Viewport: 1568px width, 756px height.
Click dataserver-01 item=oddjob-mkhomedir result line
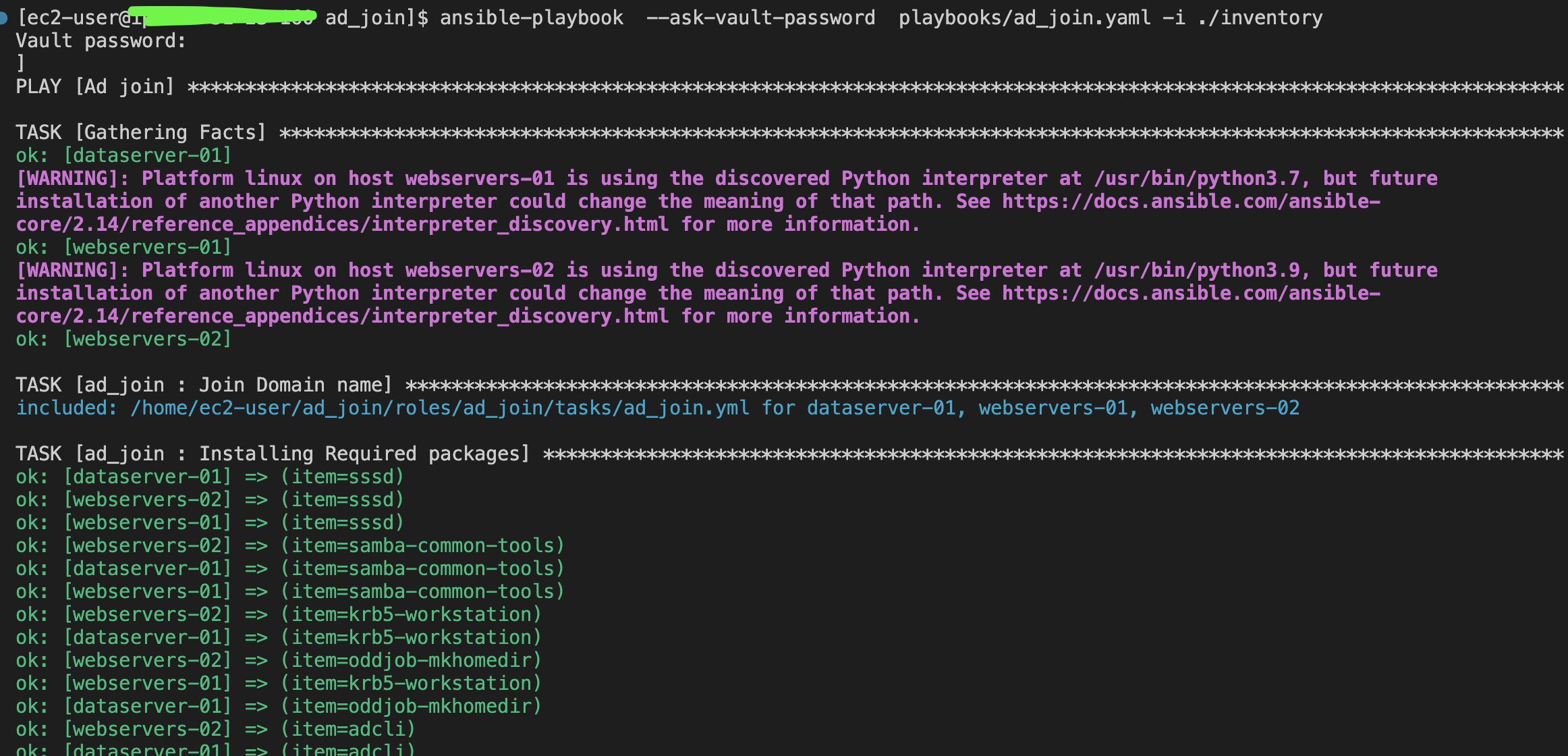click(278, 706)
